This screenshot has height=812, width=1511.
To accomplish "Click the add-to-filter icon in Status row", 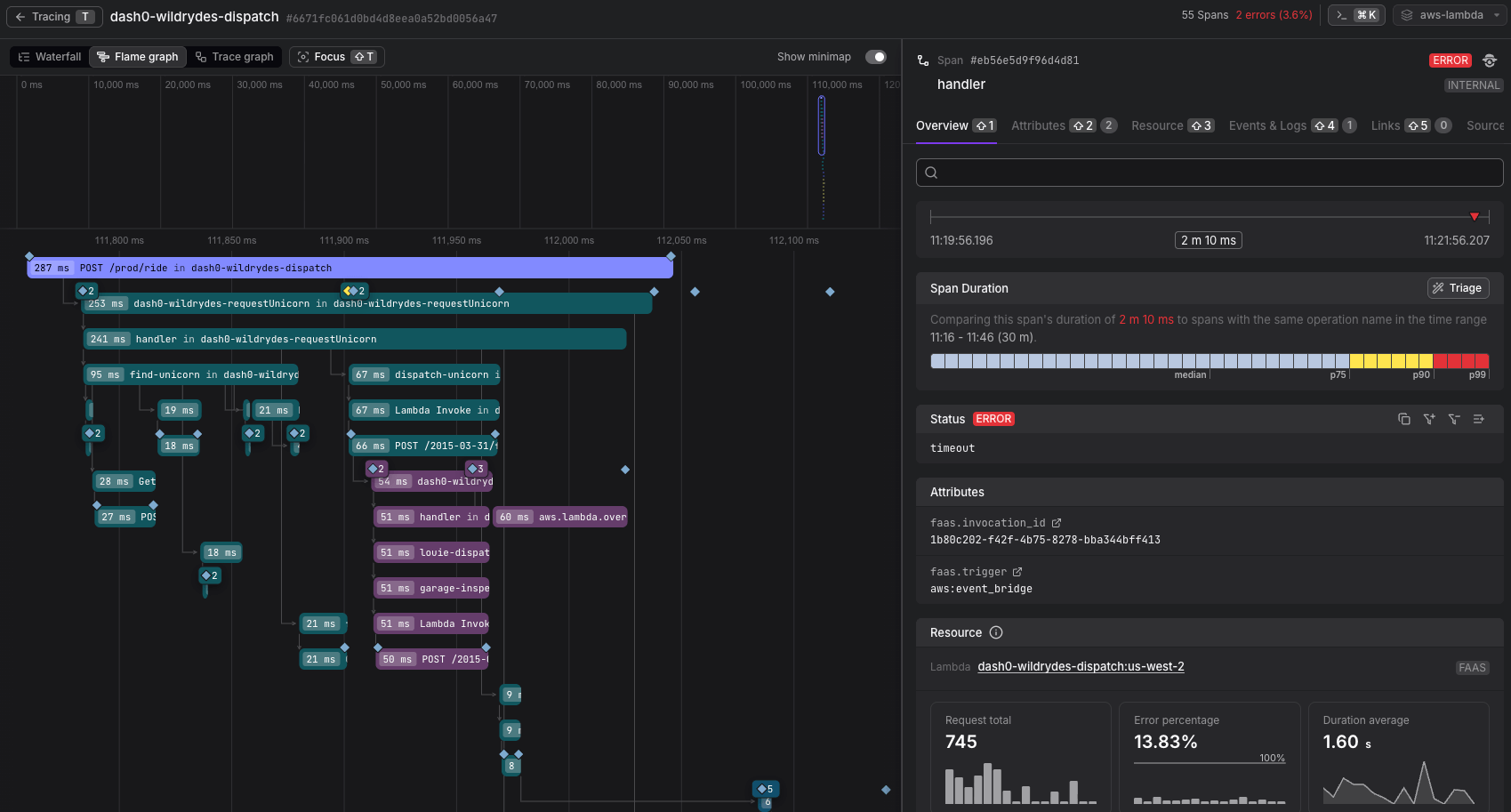I will [1429, 419].
